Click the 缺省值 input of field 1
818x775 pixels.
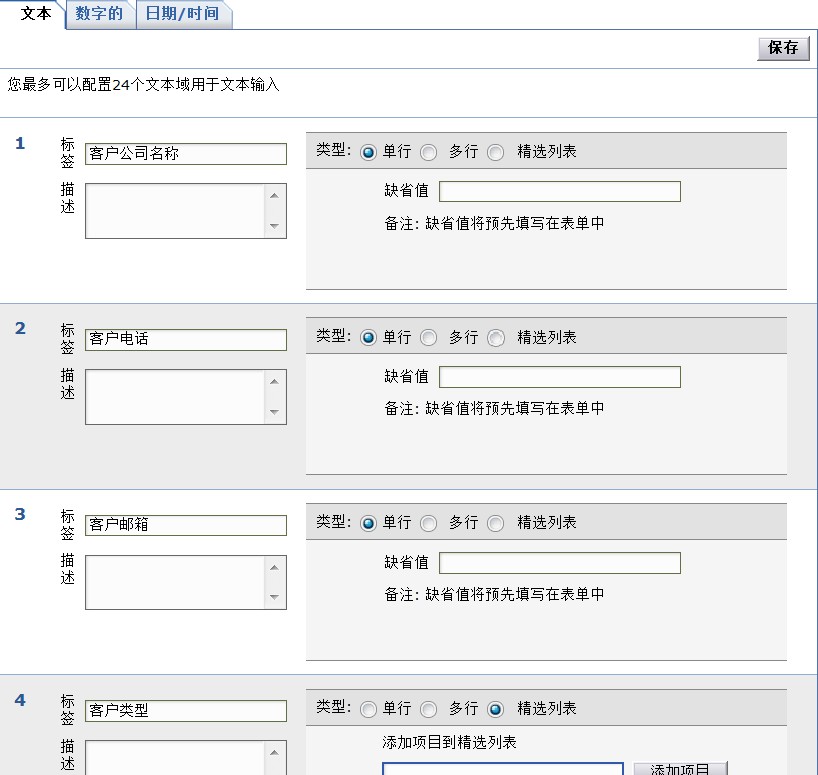tap(559, 191)
